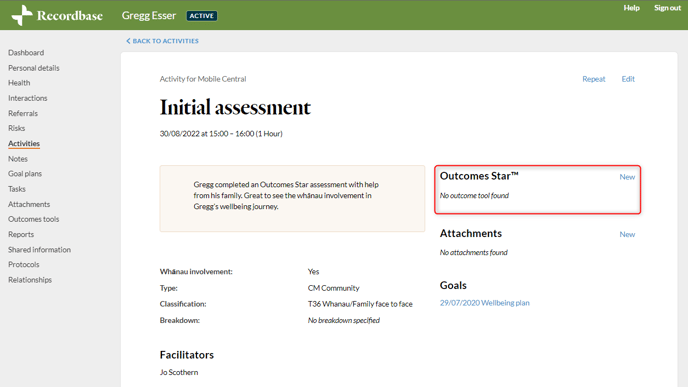Click the CM Community type value
This screenshot has width=688, height=387.
pos(333,288)
